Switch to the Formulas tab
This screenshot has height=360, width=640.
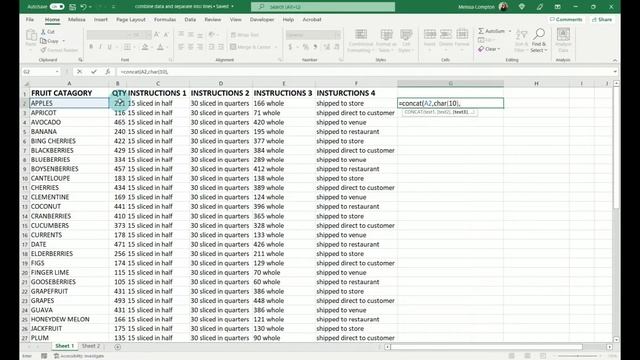click(165, 20)
